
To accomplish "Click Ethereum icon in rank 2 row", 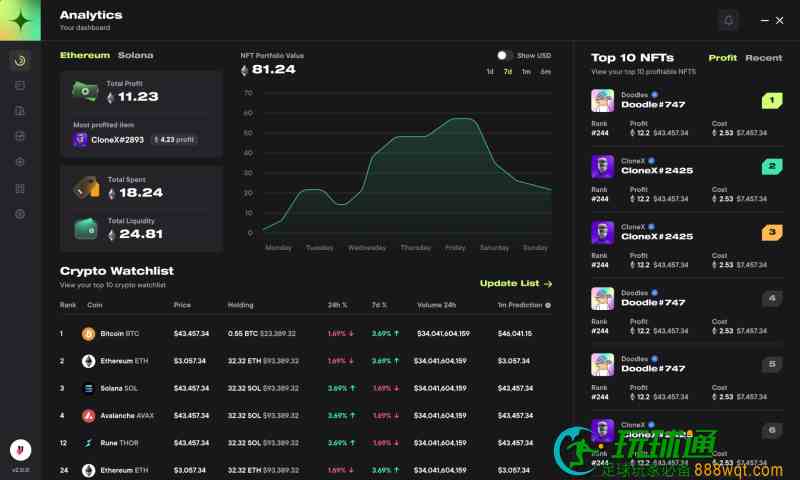I will [x=88, y=361].
